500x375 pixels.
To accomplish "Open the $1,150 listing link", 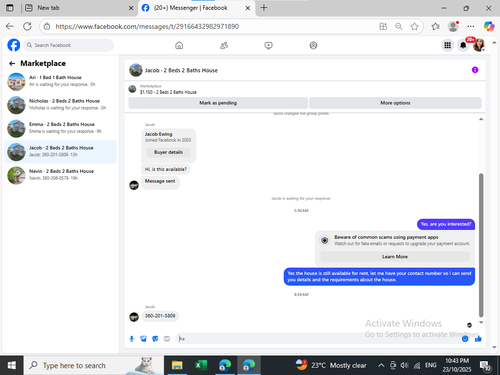I will pos(168,92).
